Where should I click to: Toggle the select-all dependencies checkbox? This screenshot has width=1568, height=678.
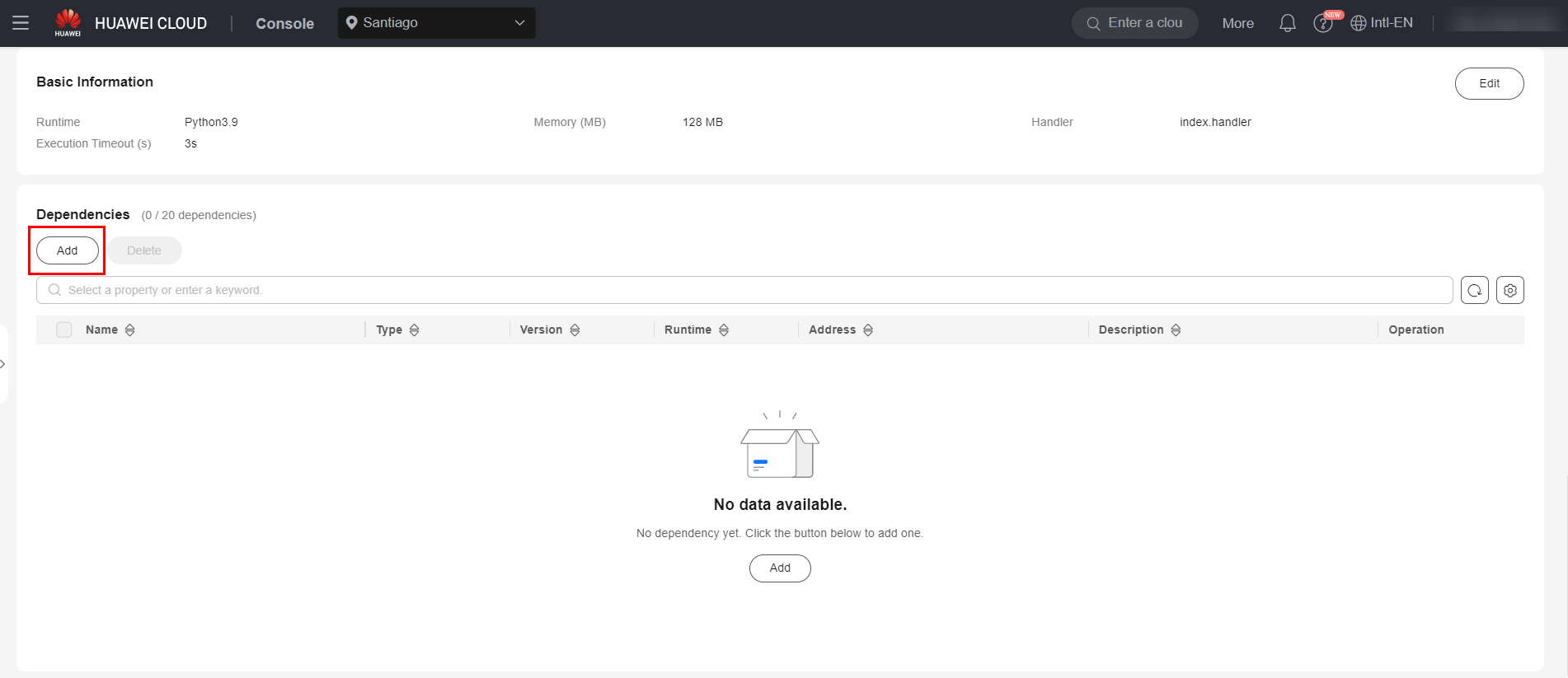[64, 330]
